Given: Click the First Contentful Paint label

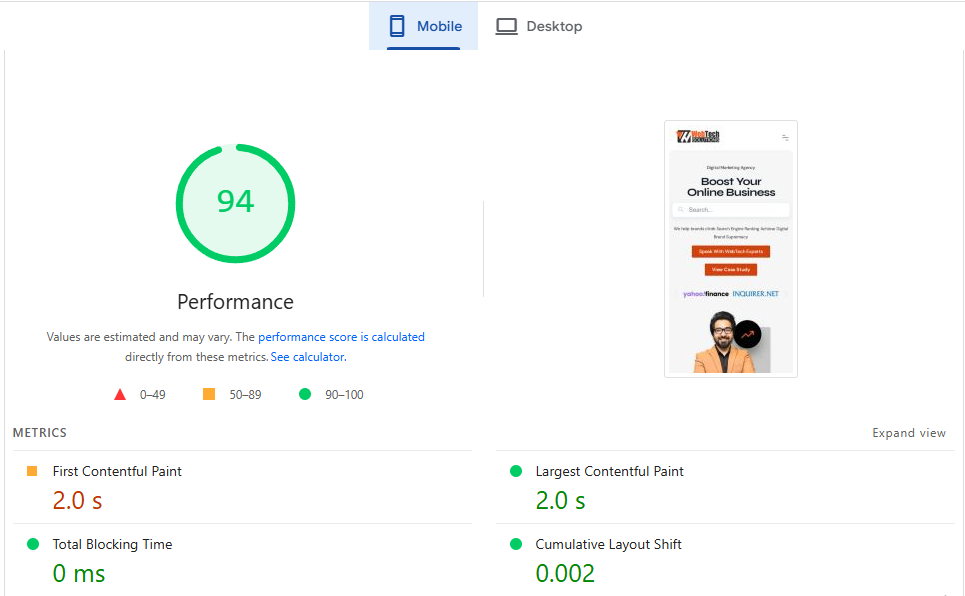Looking at the screenshot, I should [117, 472].
